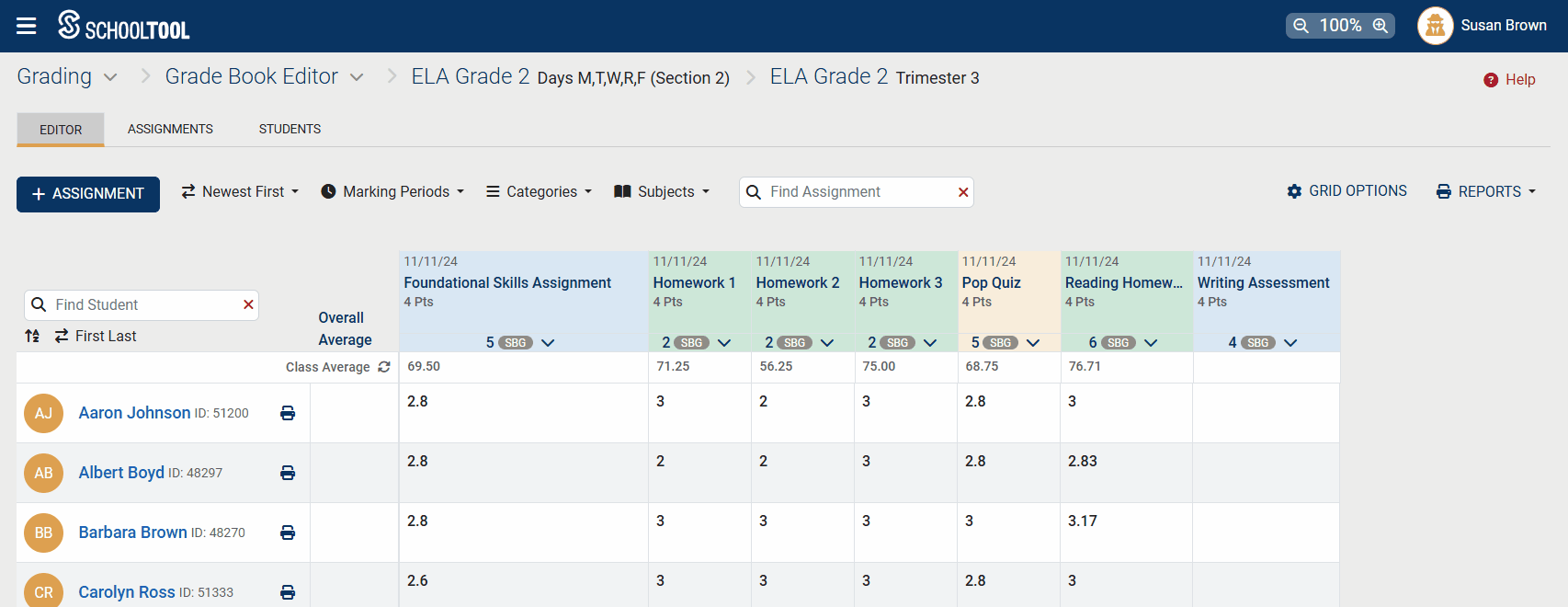Open the Grading breadcrumb dropdown
The image size is (1568, 607).
[x=110, y=77]
